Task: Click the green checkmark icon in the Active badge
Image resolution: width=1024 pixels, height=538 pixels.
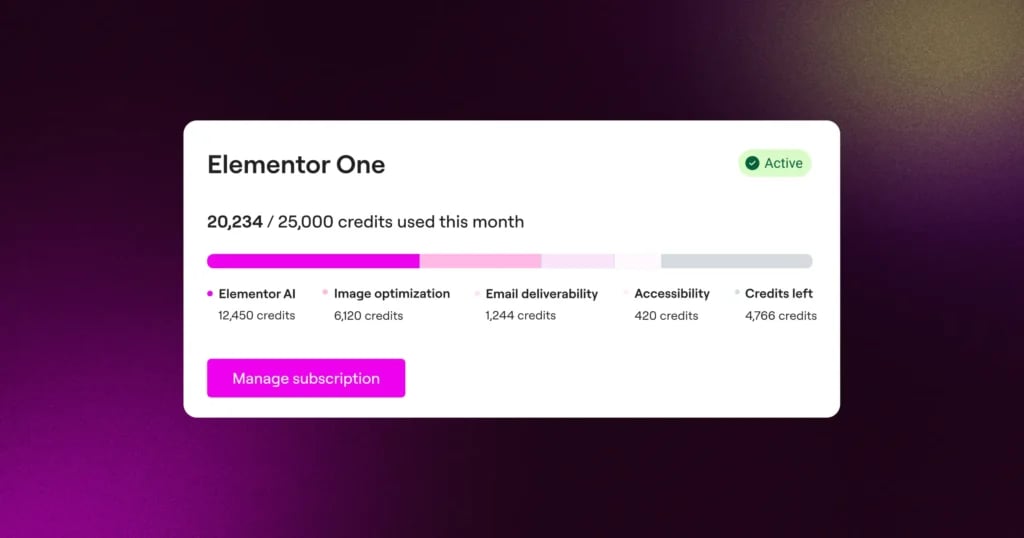Action: click(752, 163)
